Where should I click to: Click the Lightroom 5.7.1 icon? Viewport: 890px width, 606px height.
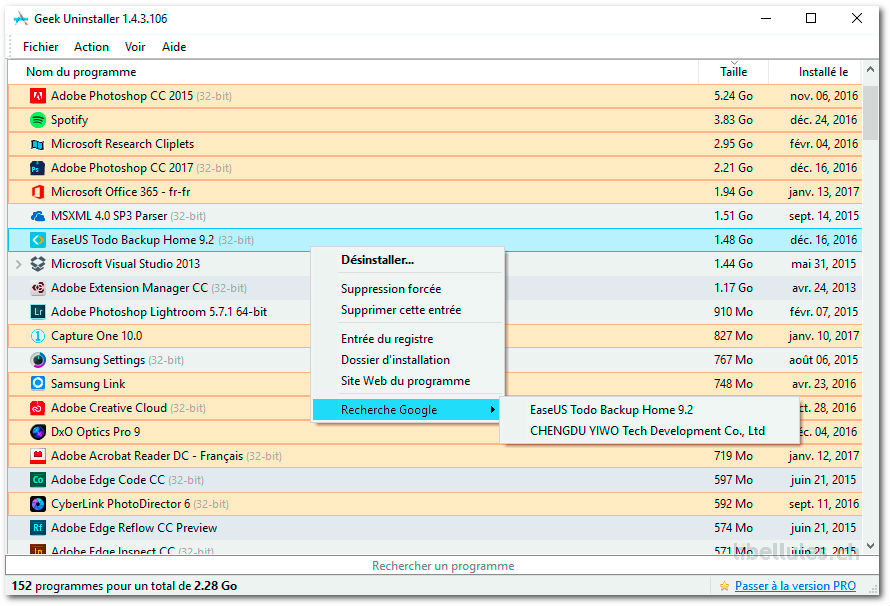pyautogui.click(x=37, y=312)
